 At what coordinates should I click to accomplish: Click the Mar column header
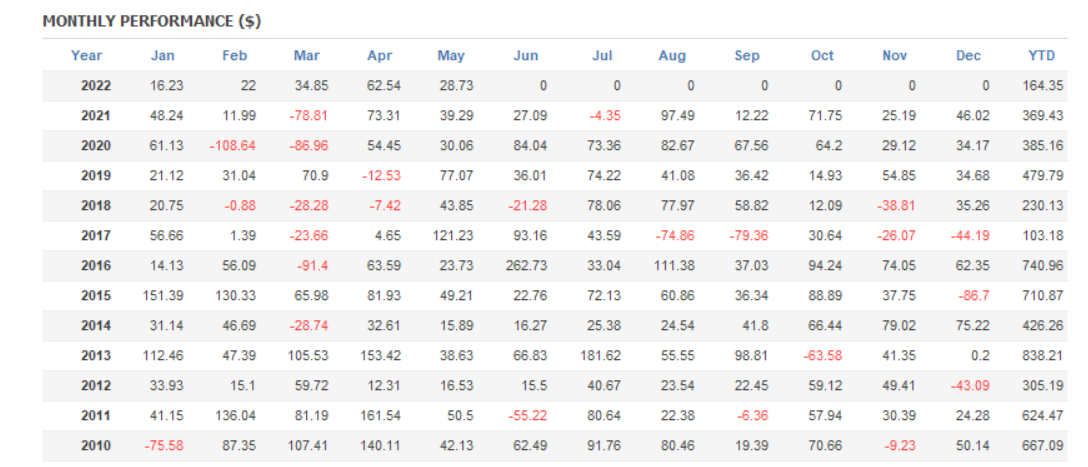point(307,56)
